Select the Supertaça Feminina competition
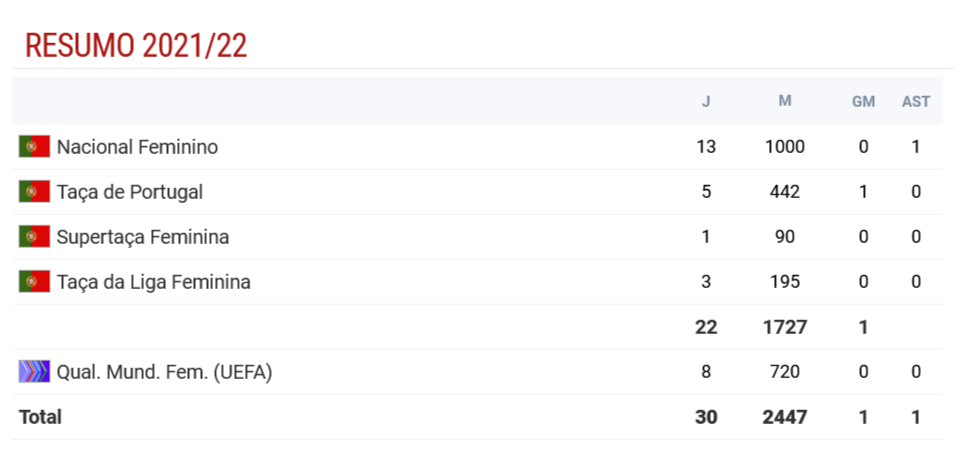The height and width of the screenshot is (460, 966). pos(143,237)
